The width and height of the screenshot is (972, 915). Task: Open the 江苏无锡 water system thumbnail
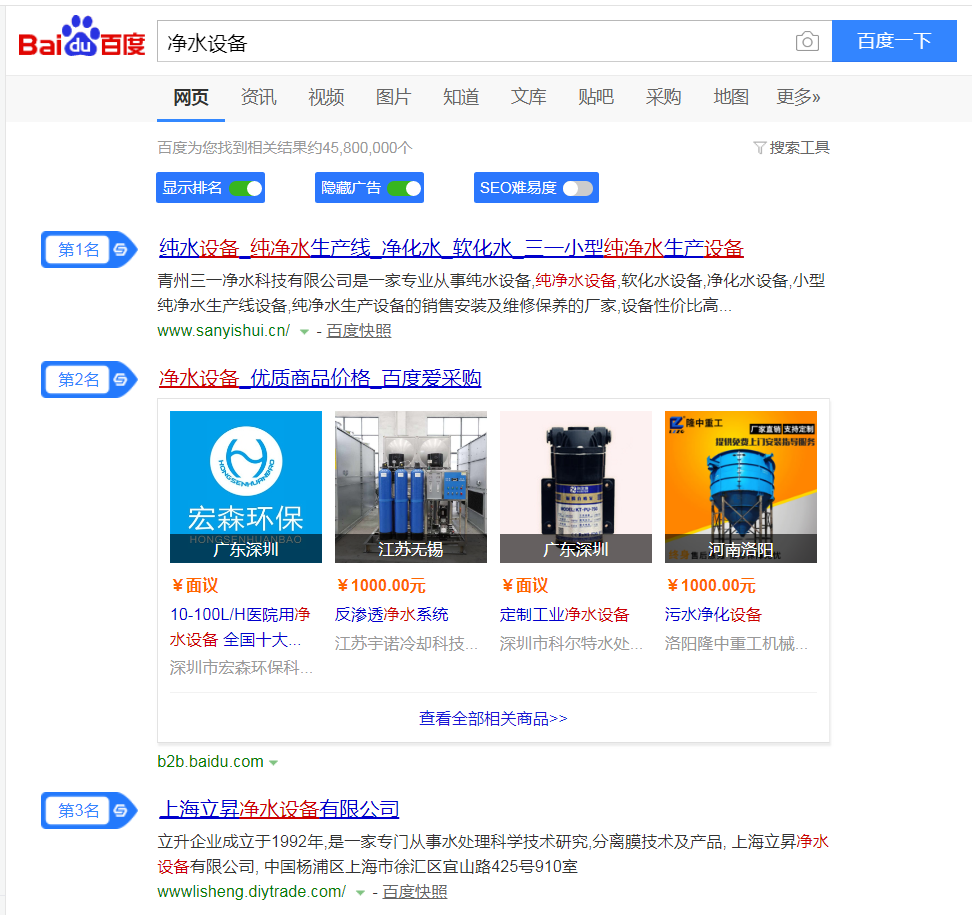tap(411, 487)
